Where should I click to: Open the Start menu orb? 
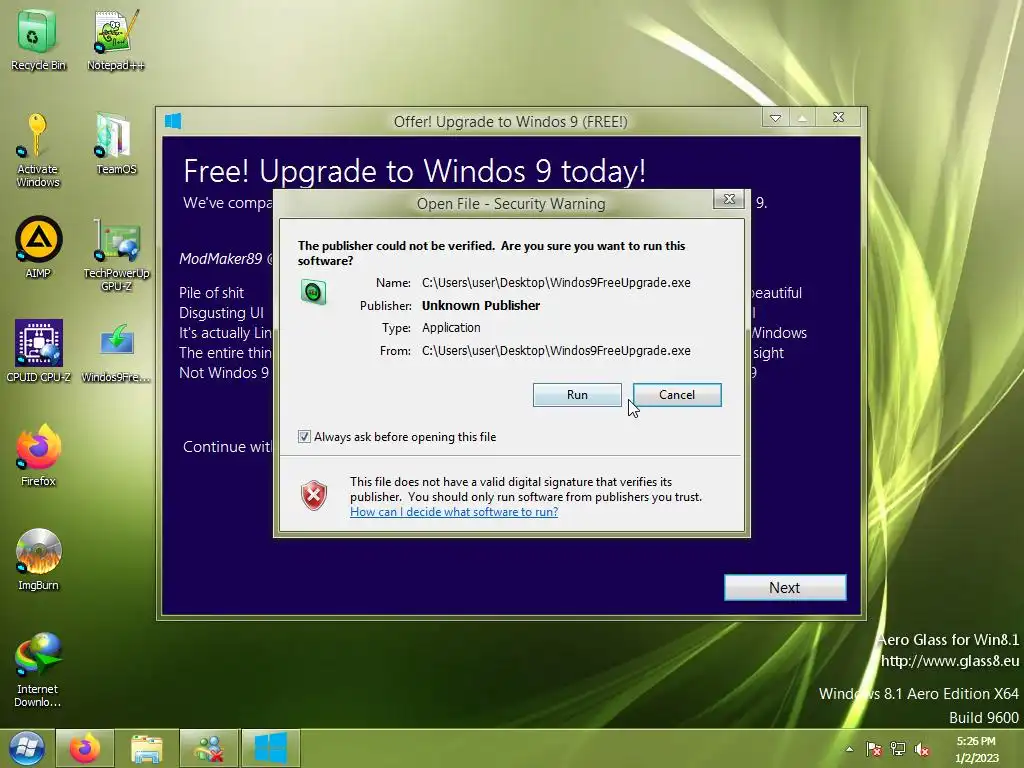click(x=26, y=748)
